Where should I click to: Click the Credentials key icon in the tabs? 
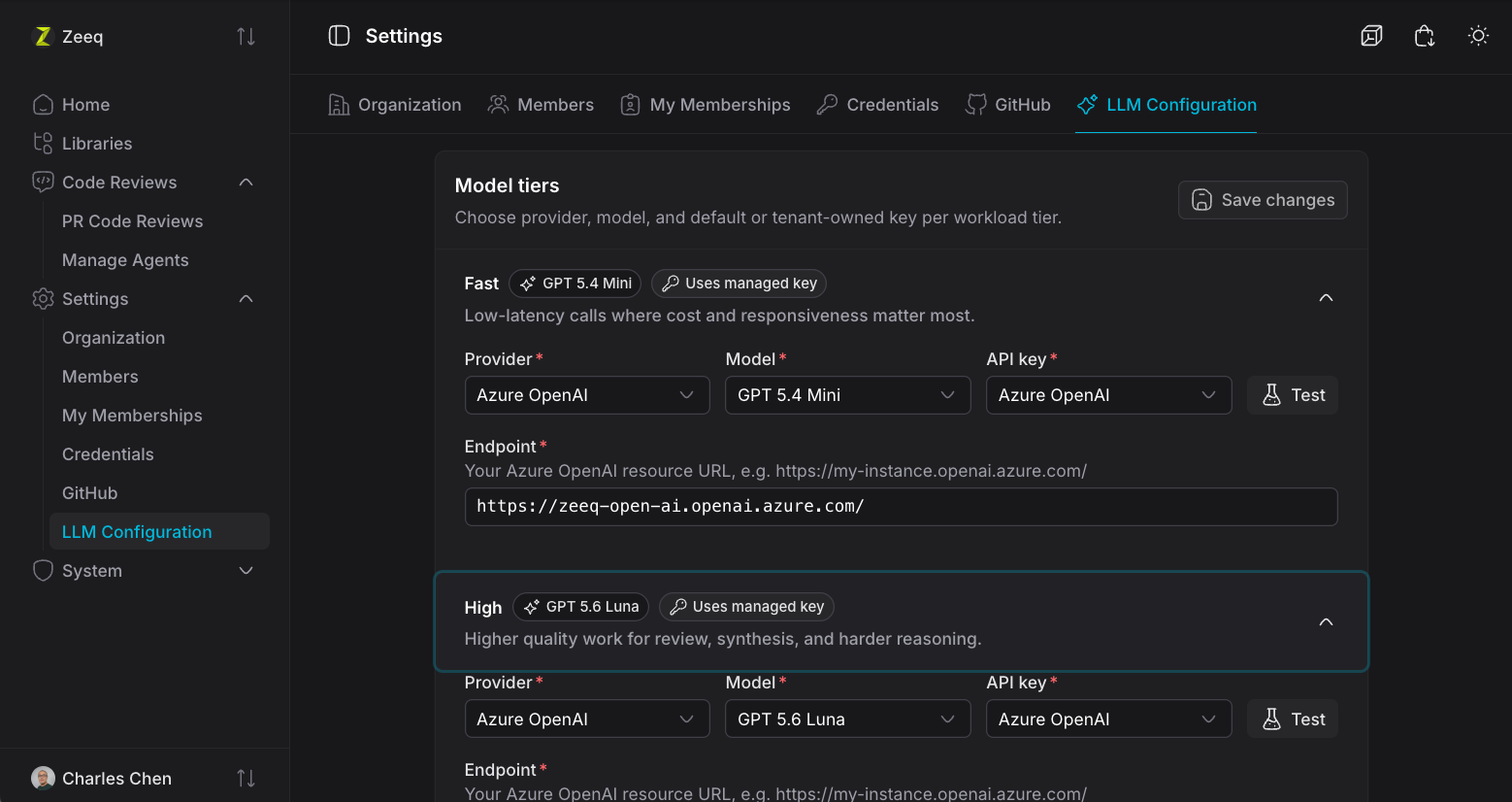(827, 105)
